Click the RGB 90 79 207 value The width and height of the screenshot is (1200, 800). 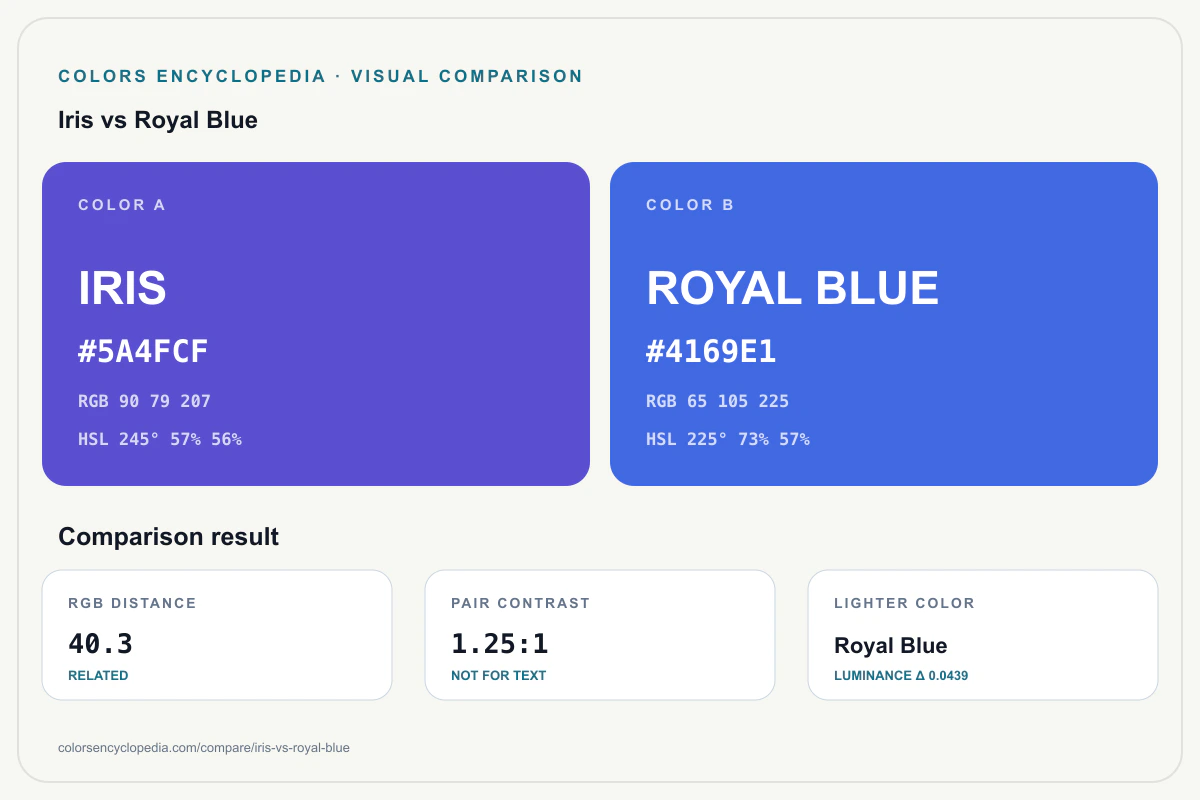(x=144, y=401)
